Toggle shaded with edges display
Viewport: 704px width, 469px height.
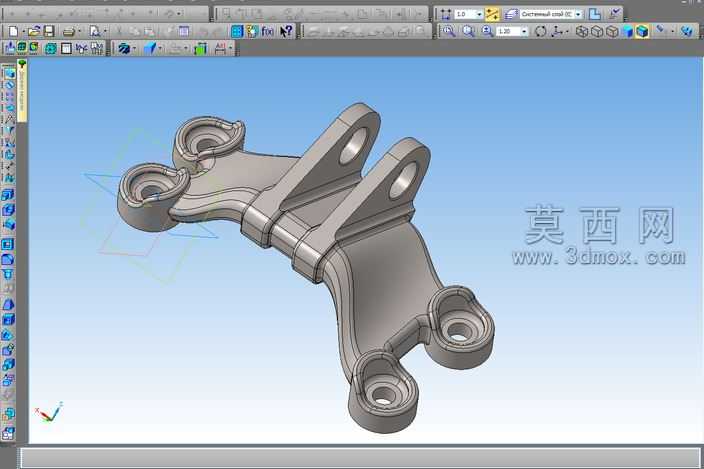(642, 31)
